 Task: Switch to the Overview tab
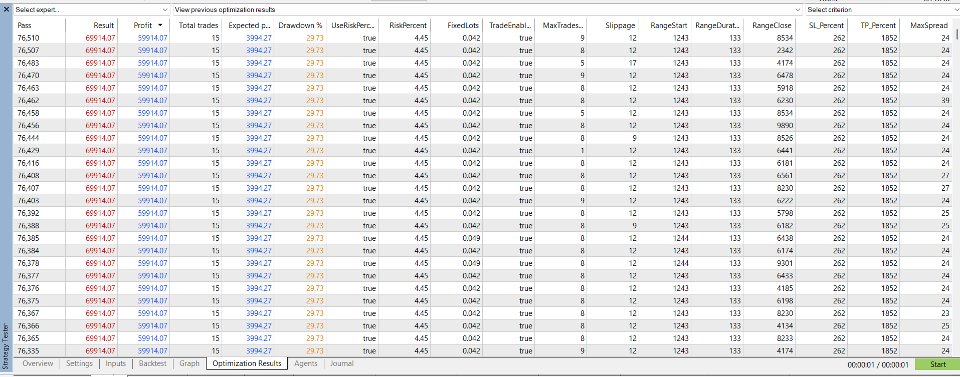pos(37,364)
